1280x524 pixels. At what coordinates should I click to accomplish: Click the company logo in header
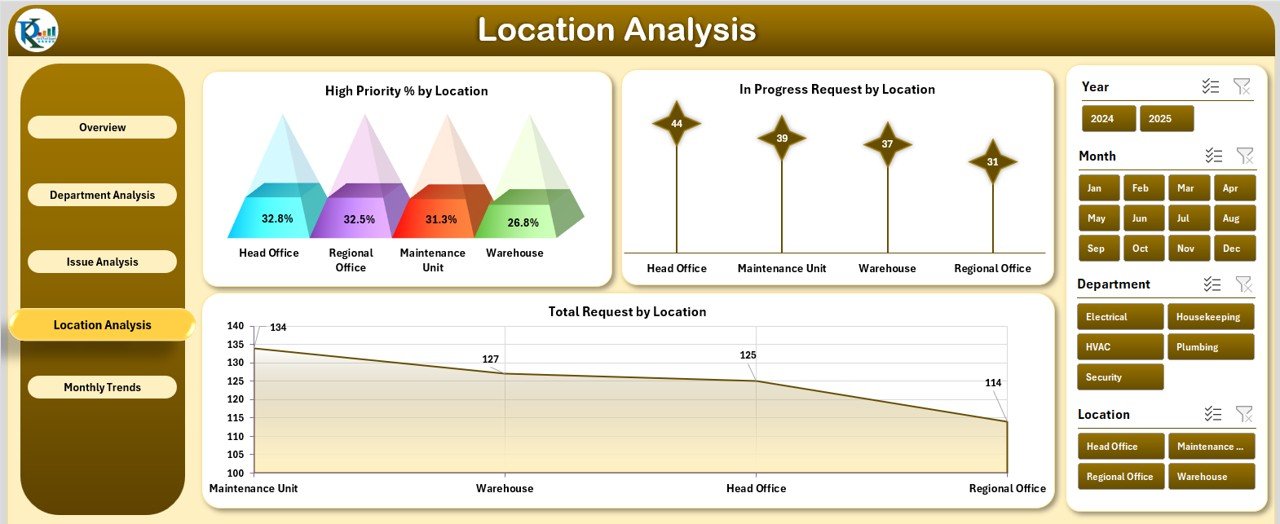37,32
